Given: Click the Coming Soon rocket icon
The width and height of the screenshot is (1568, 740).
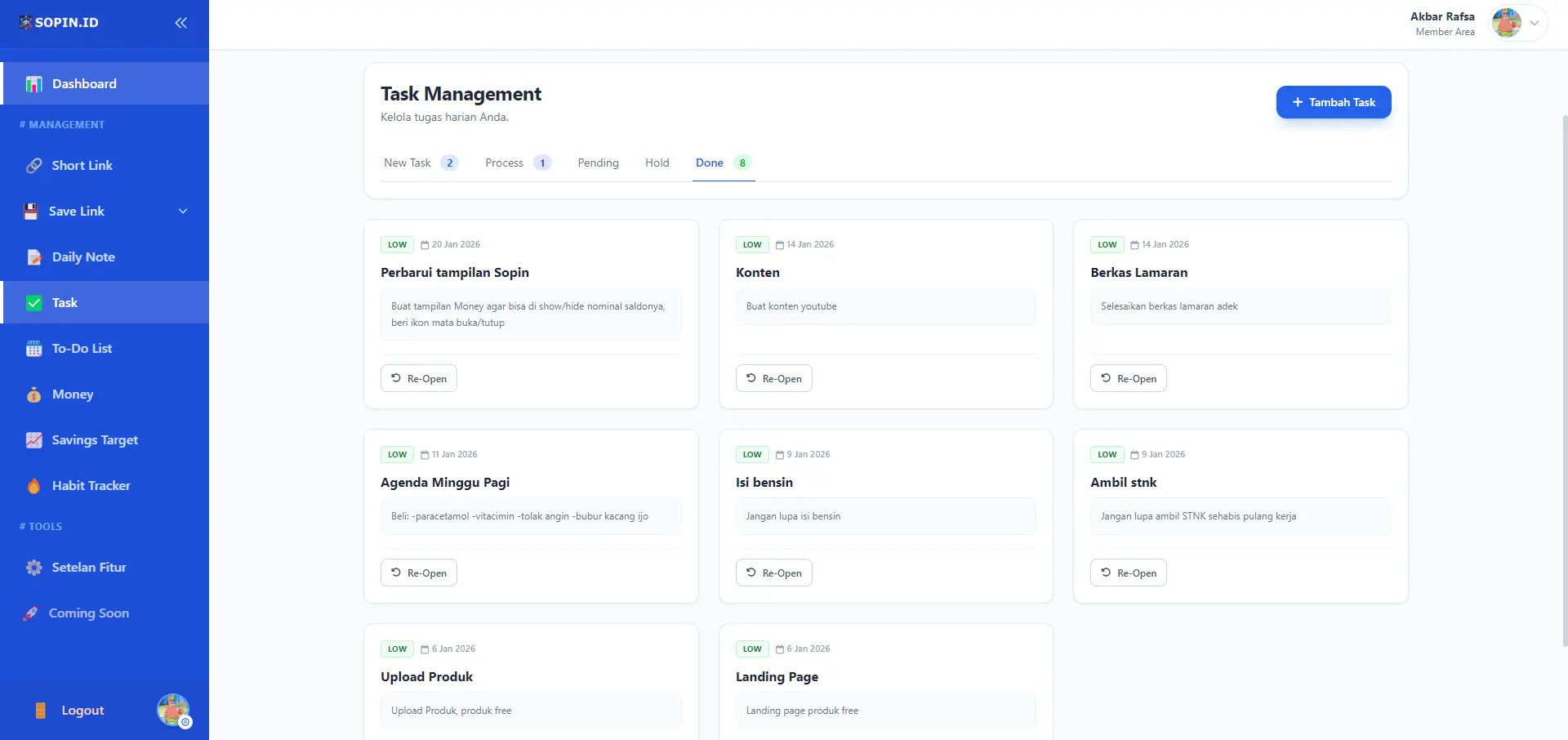Looking at the screenshot, I should click(x=30, y=613).
